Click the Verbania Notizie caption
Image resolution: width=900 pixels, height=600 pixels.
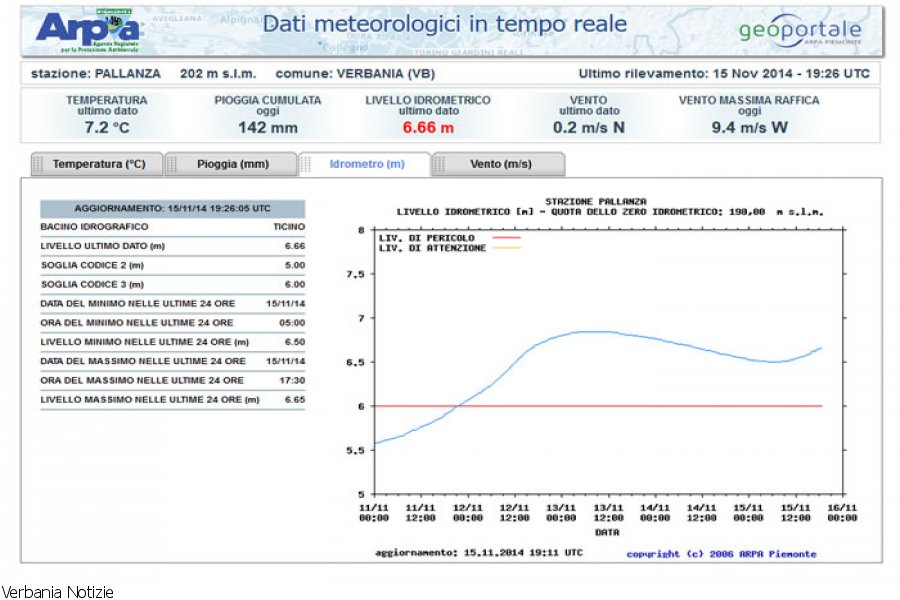(57, 592)
